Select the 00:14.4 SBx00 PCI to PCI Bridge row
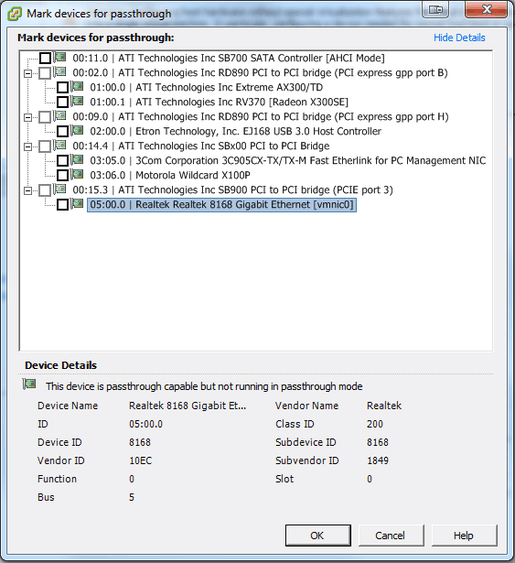The height and width of the screenshot is (563, 515). 201,146
